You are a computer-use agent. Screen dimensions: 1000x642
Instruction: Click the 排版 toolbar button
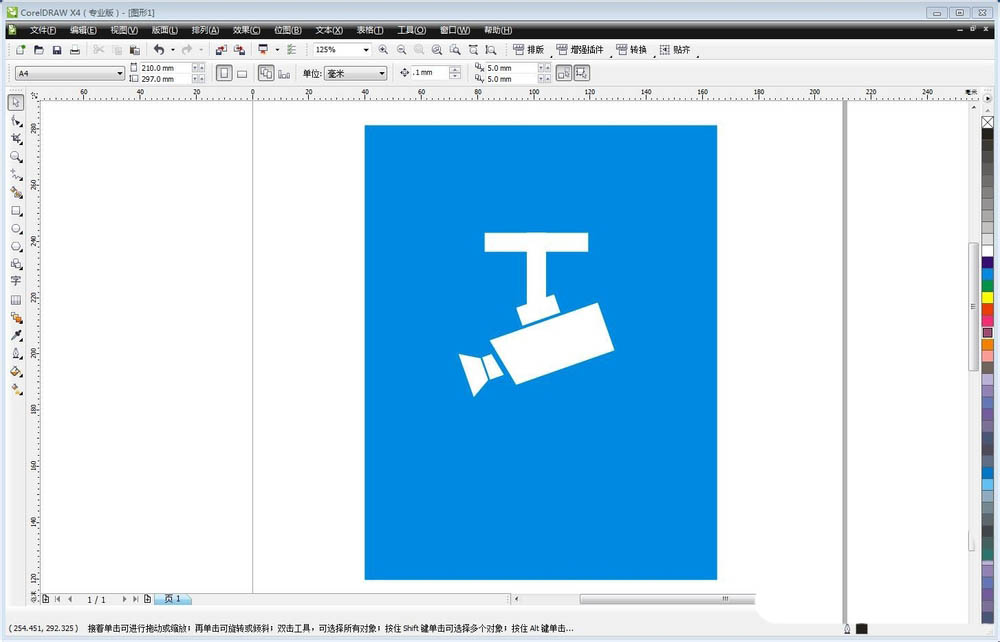pyautogui.click(x=528, y=50)
